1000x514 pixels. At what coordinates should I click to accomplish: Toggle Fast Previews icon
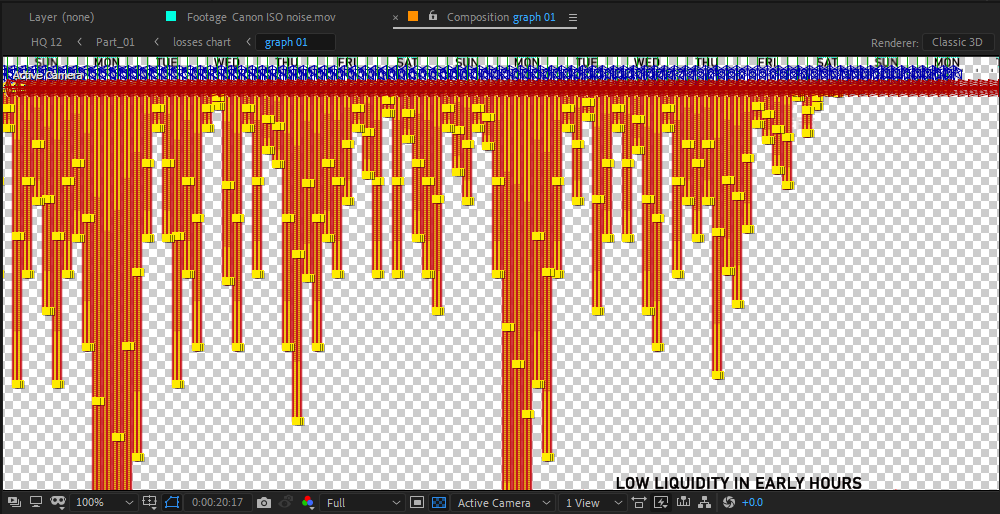(661, 503)
